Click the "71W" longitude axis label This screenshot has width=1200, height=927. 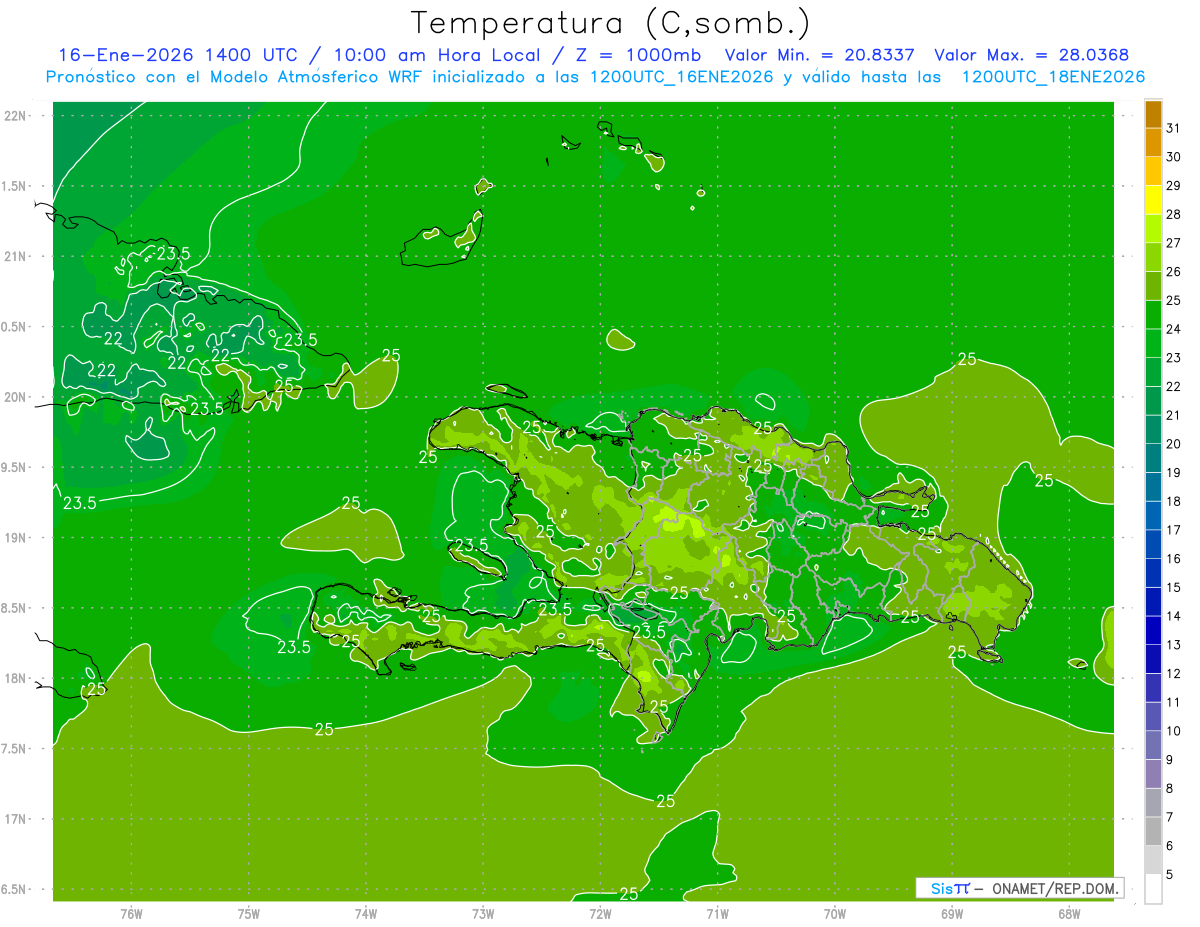click(717, 913)
